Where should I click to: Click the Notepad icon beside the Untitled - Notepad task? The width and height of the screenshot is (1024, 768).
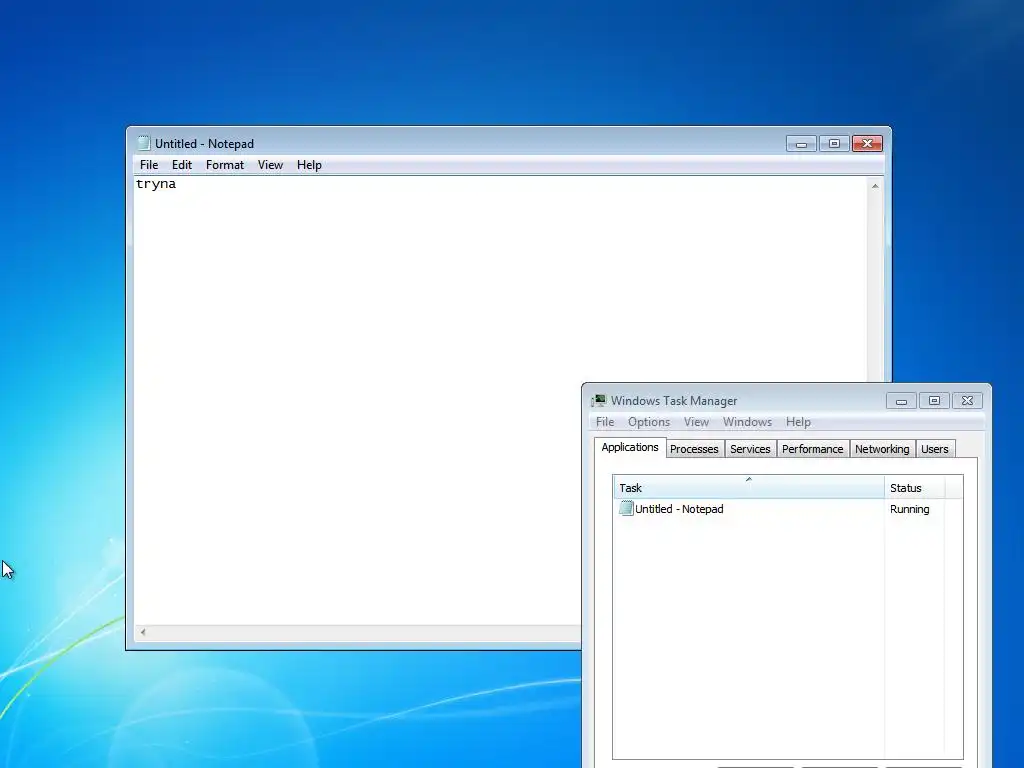click(626, 508)
